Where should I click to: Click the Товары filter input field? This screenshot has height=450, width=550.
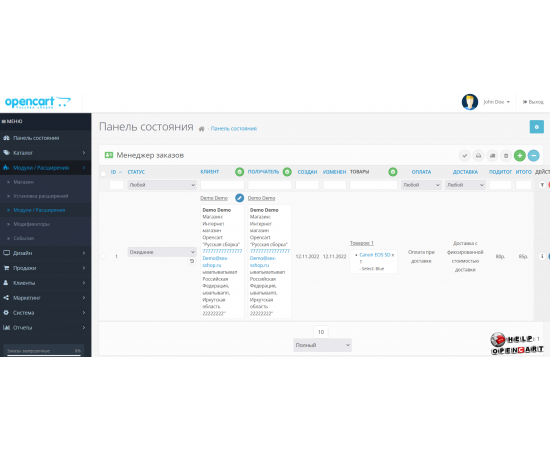tap(374, 185)
